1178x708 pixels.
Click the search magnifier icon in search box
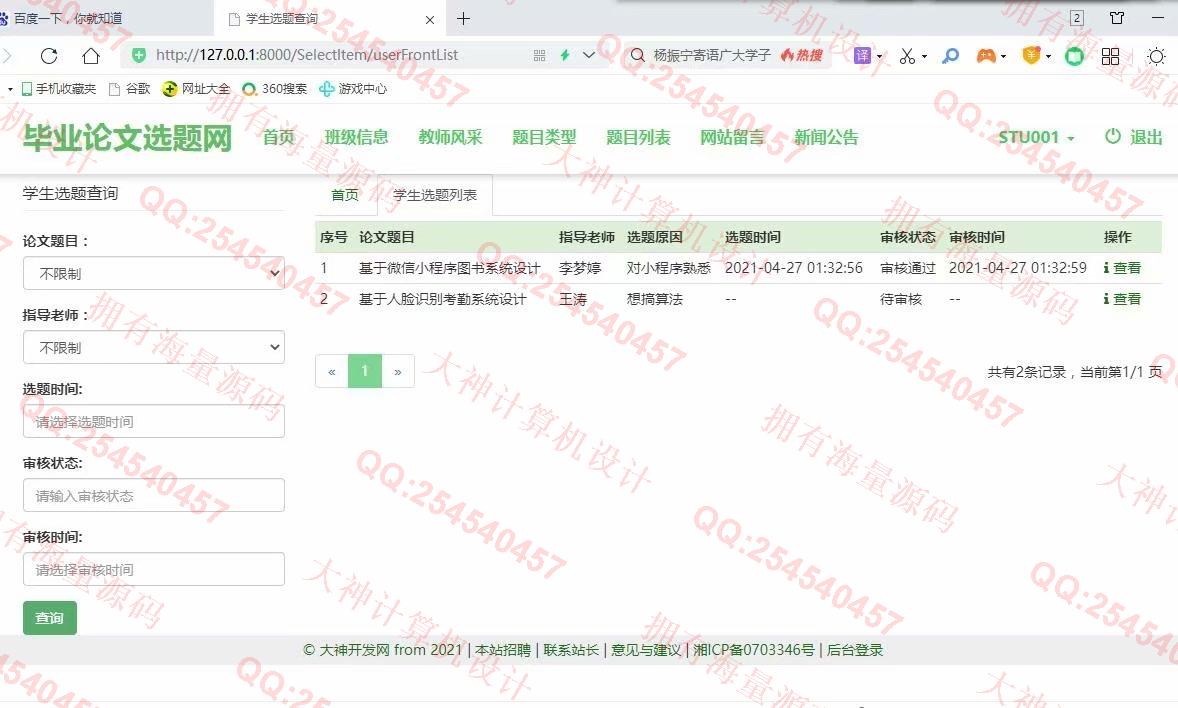638,56
